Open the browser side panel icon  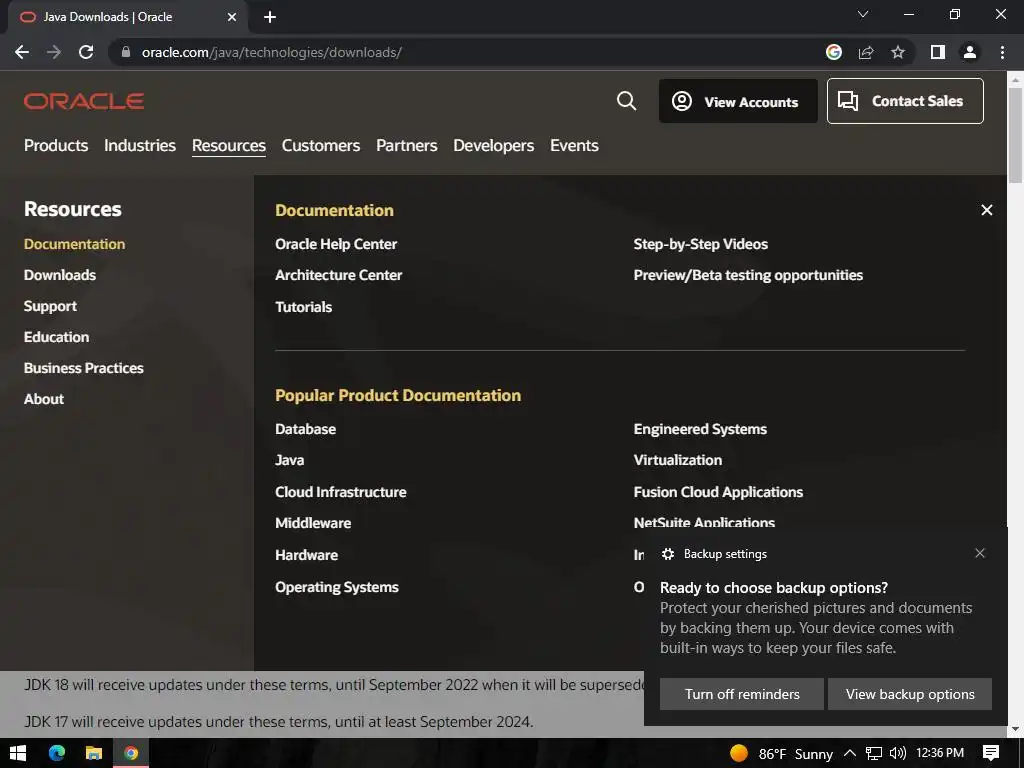938,52
